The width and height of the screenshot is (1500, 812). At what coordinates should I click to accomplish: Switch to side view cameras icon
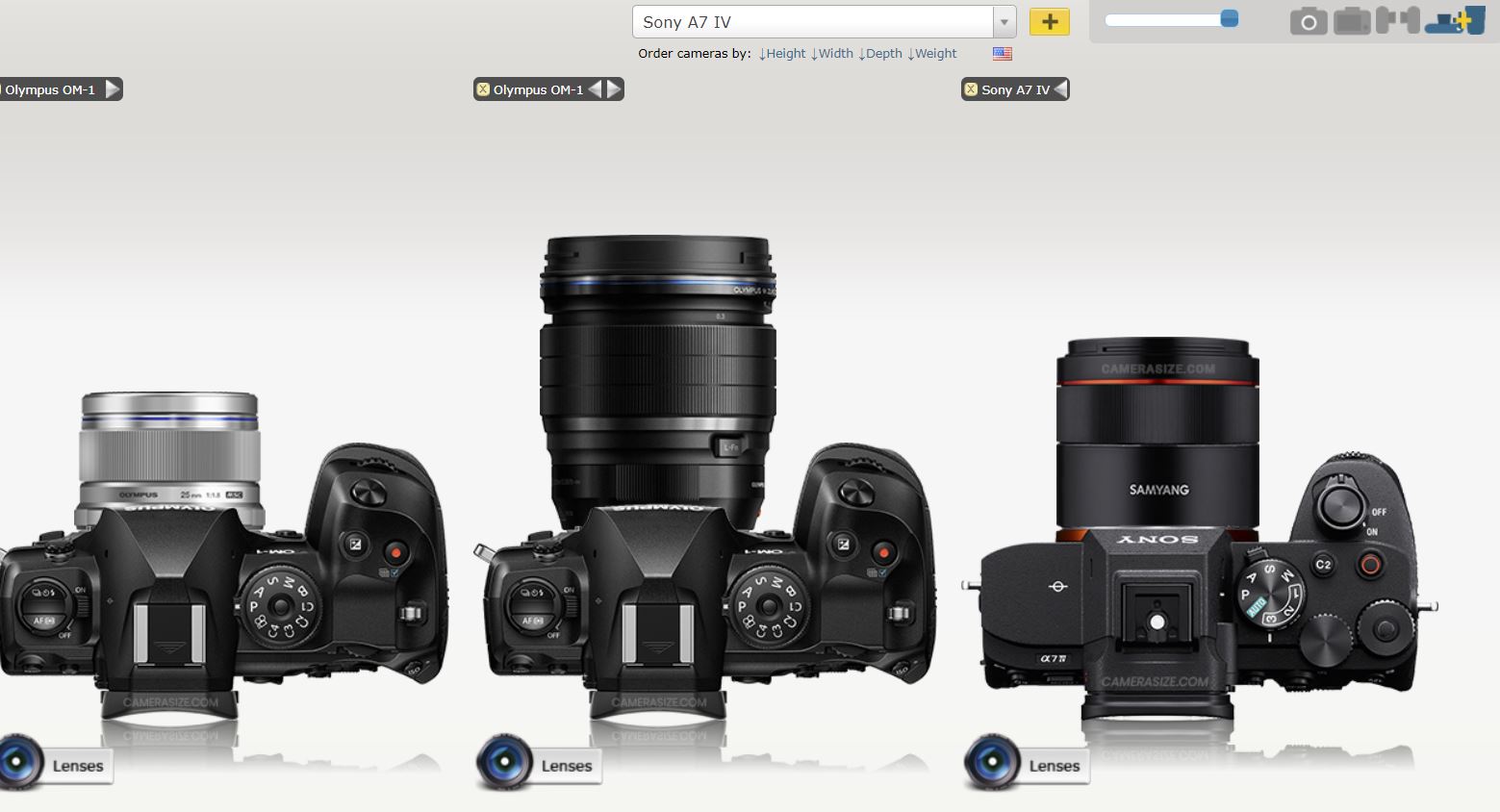(1398, 20)
